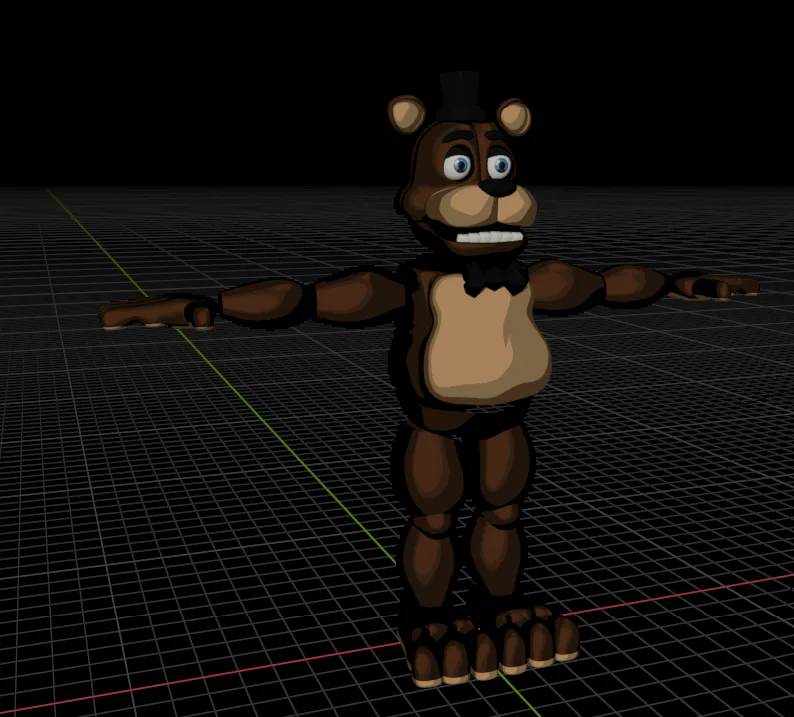Click the bear's white teeth

pos(488,237)
